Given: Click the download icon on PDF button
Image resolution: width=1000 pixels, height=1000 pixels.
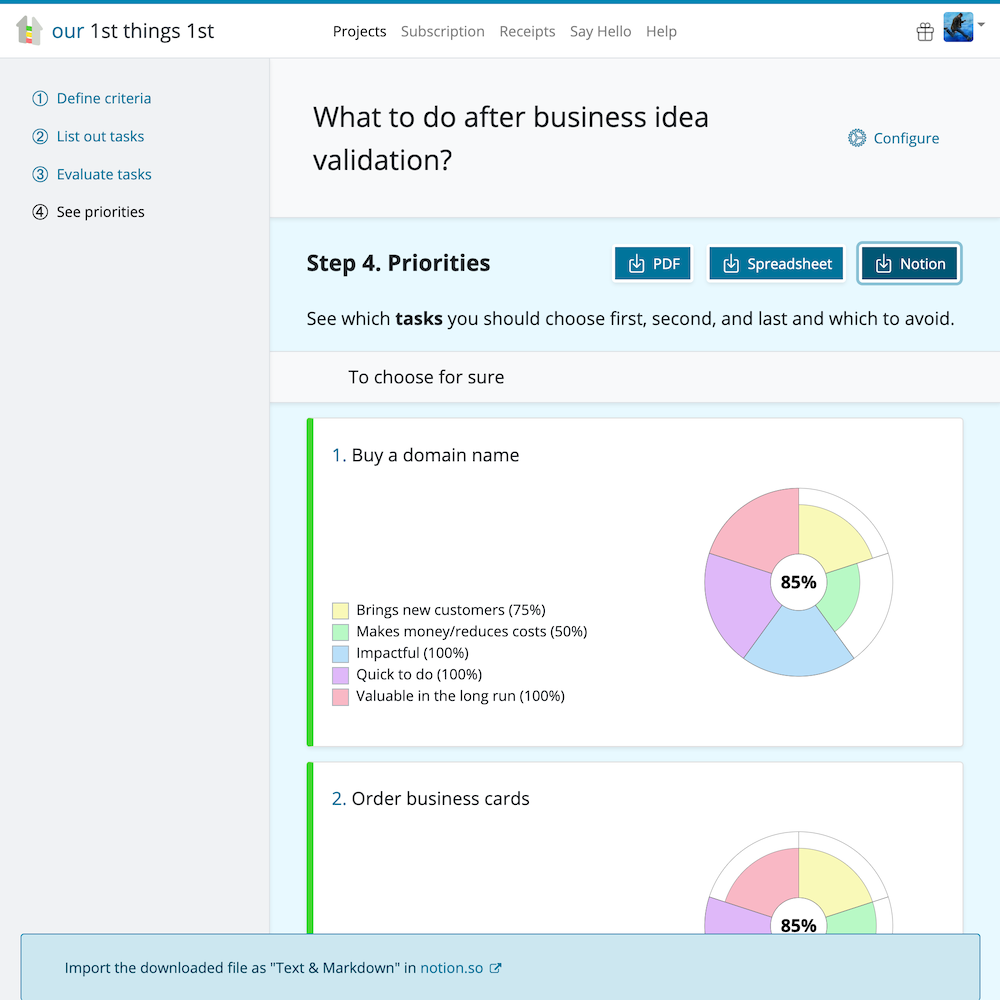Looking at the screenshot, I should point(636,263).
